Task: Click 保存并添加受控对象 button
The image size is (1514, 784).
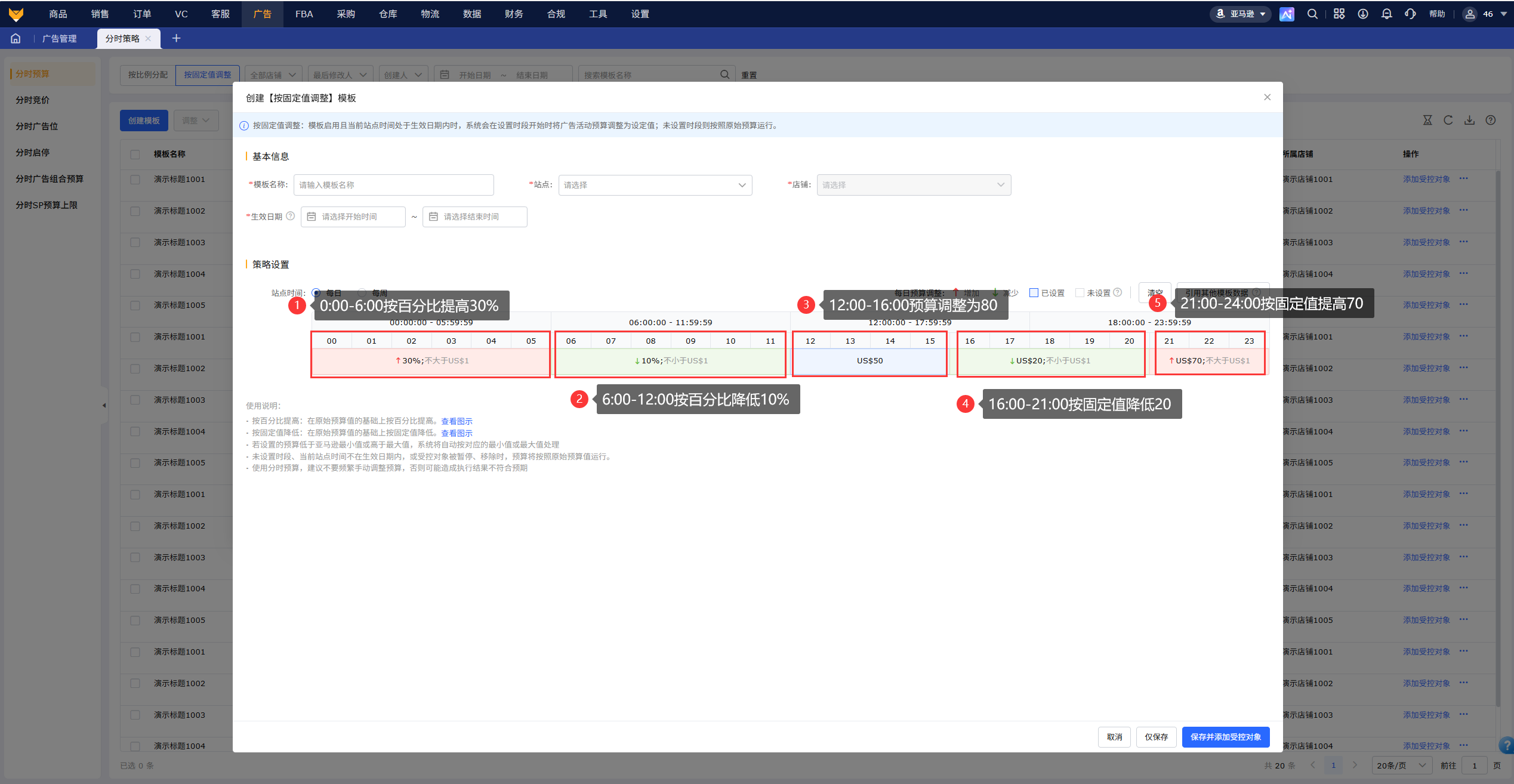Action: click(1226, 736)
